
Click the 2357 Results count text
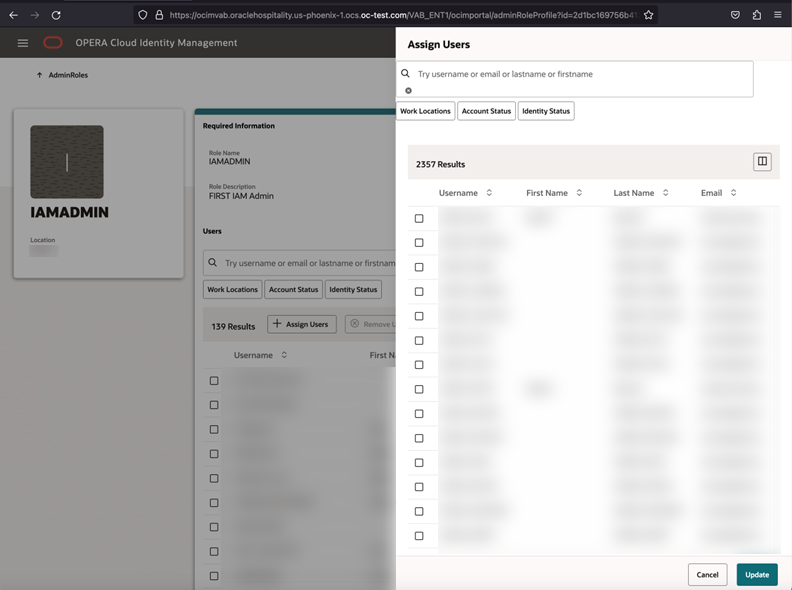(x=440, y=164)
